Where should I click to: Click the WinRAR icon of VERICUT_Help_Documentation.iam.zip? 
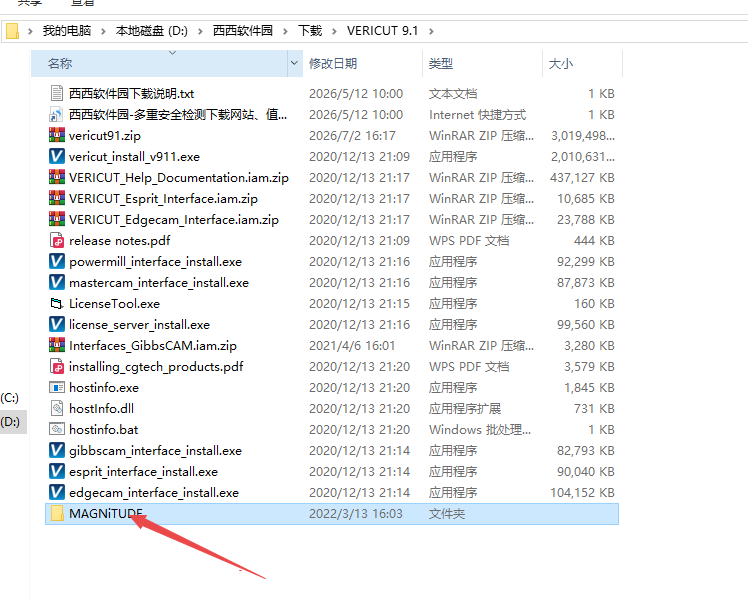[57, 177]
